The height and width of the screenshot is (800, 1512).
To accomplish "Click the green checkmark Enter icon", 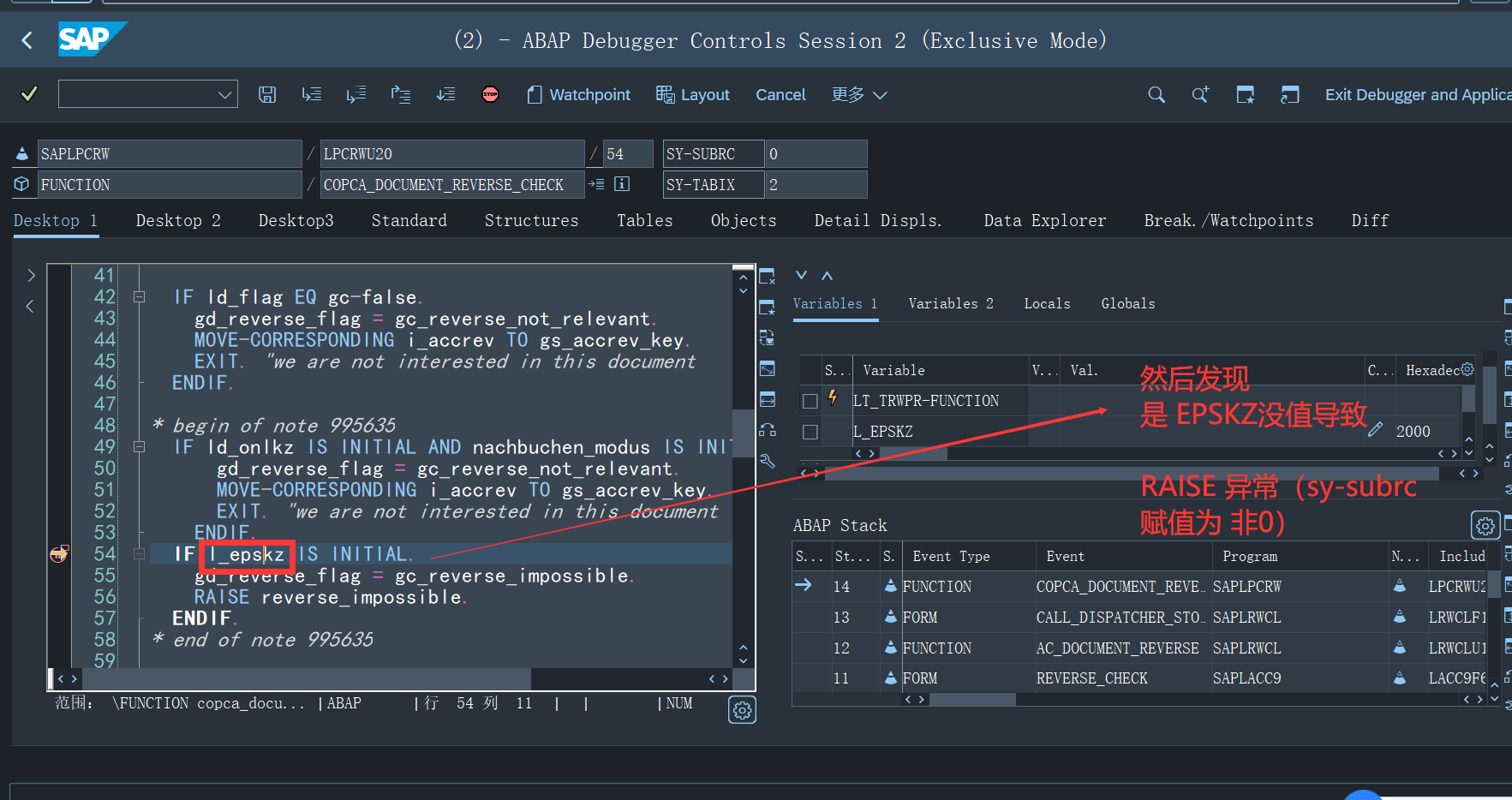I will coord(29,93).
